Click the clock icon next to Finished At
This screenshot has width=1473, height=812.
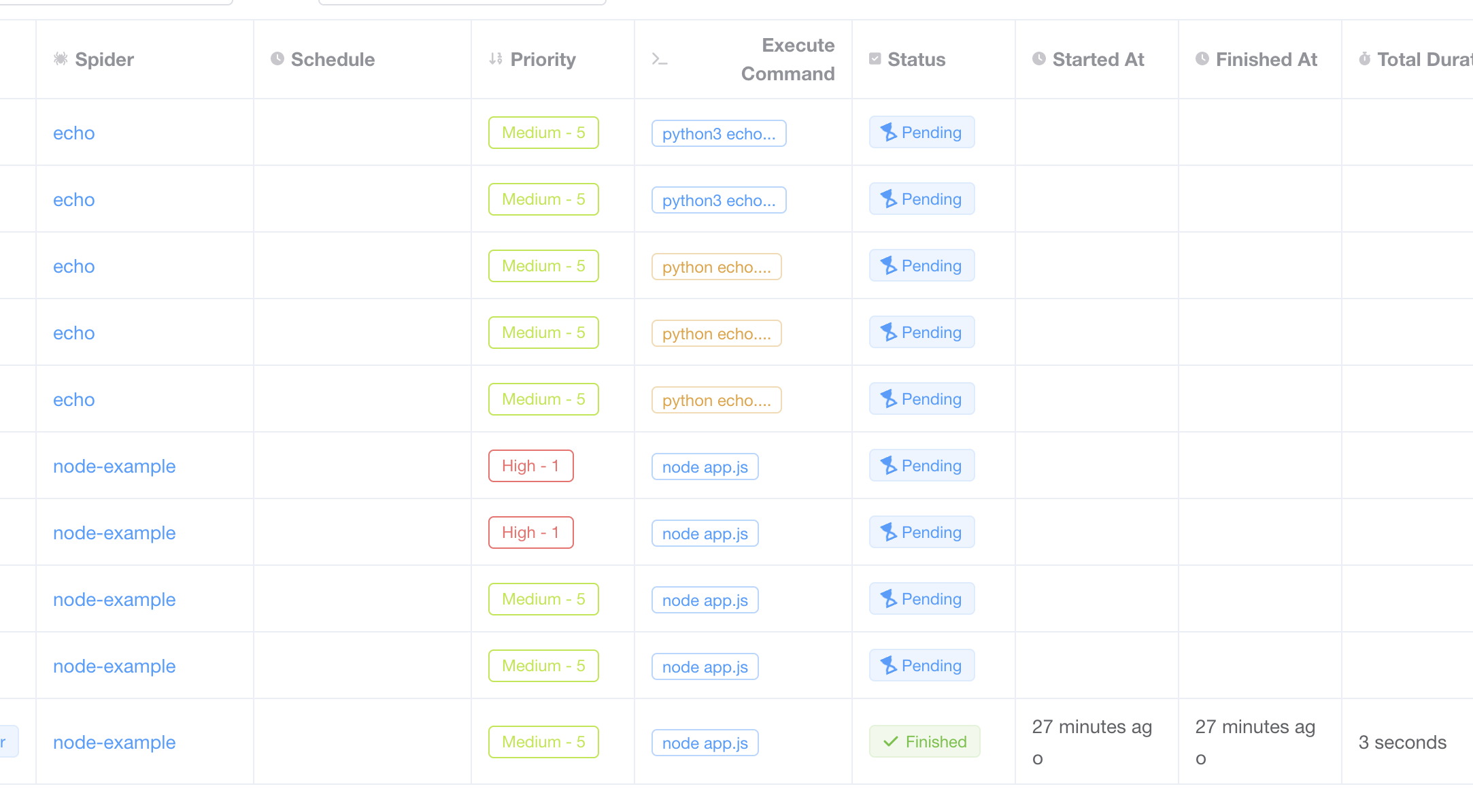click(x=1201, y=59)
